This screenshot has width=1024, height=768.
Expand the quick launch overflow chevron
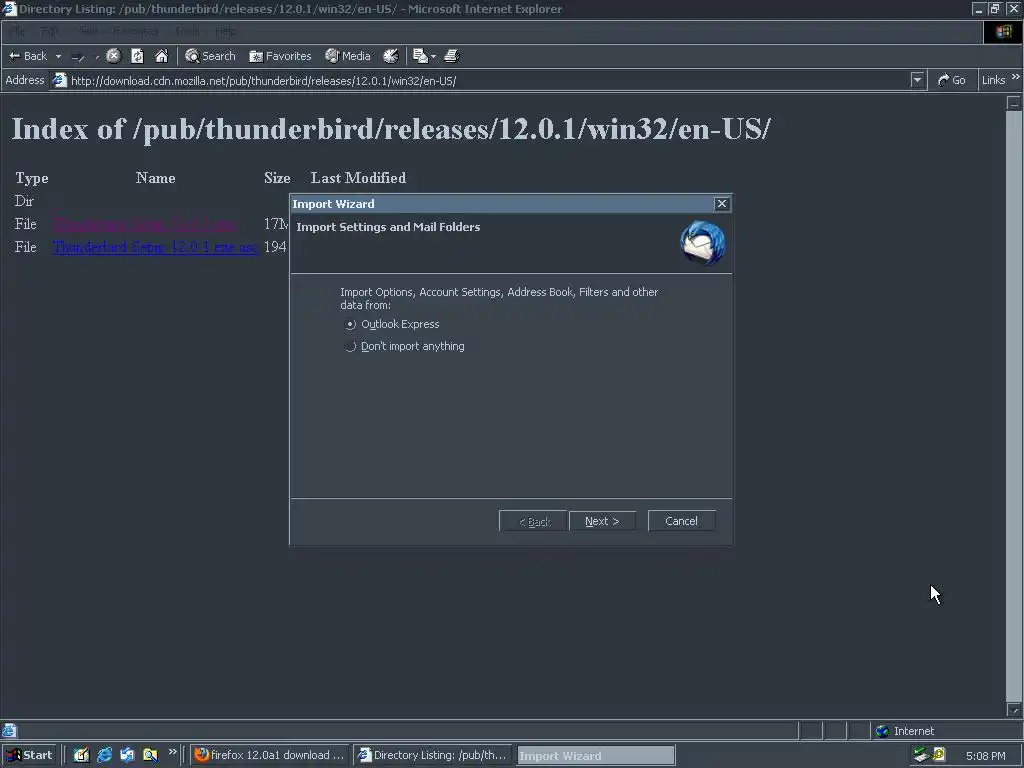pyautogui.click(x=172, y=752)
